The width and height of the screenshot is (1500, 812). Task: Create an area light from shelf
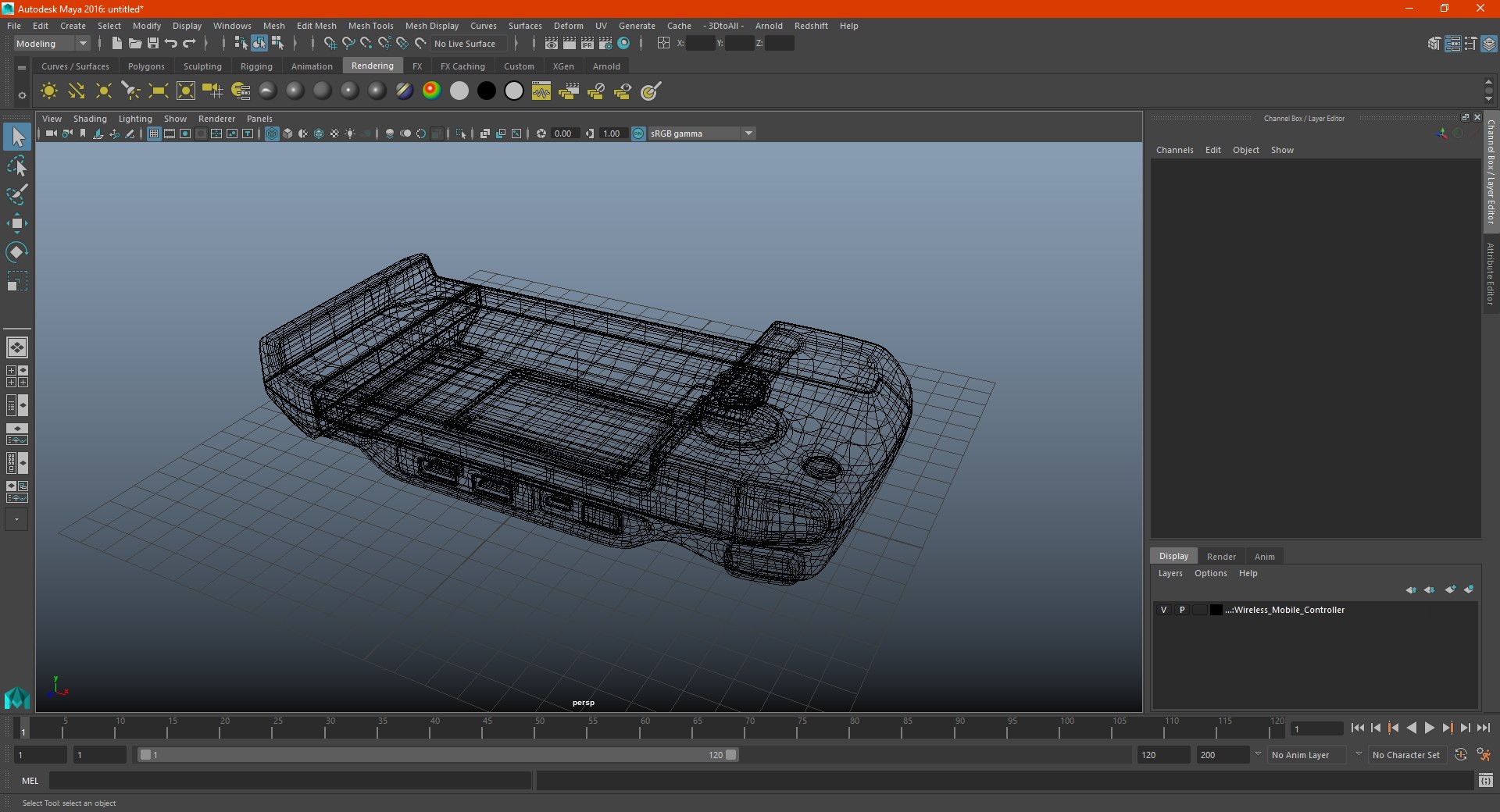pos(159,91)
